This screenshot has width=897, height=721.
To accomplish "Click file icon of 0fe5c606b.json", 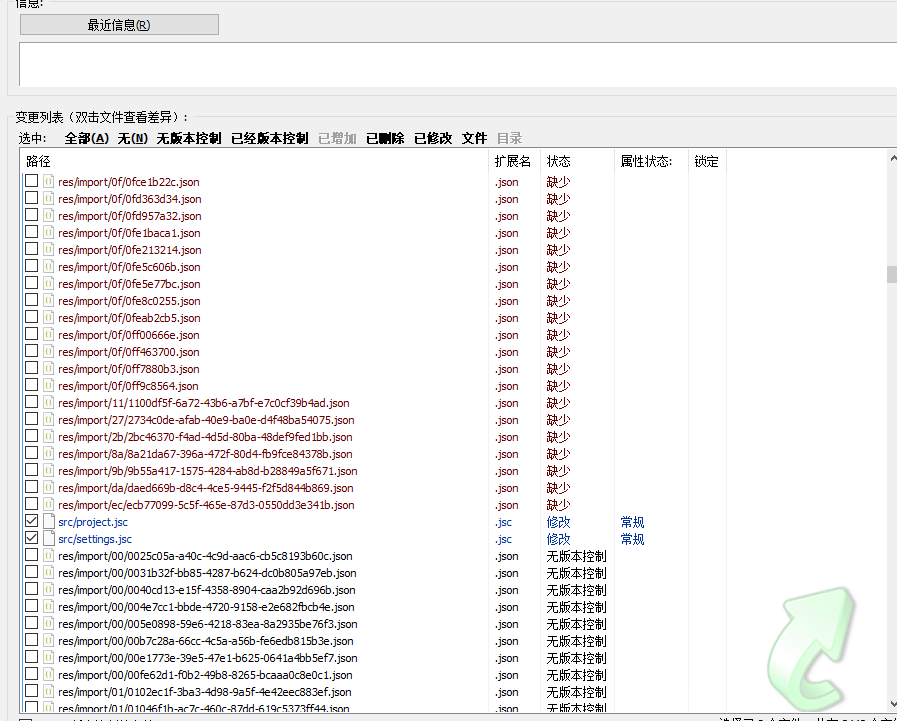I will click(49, 266).
